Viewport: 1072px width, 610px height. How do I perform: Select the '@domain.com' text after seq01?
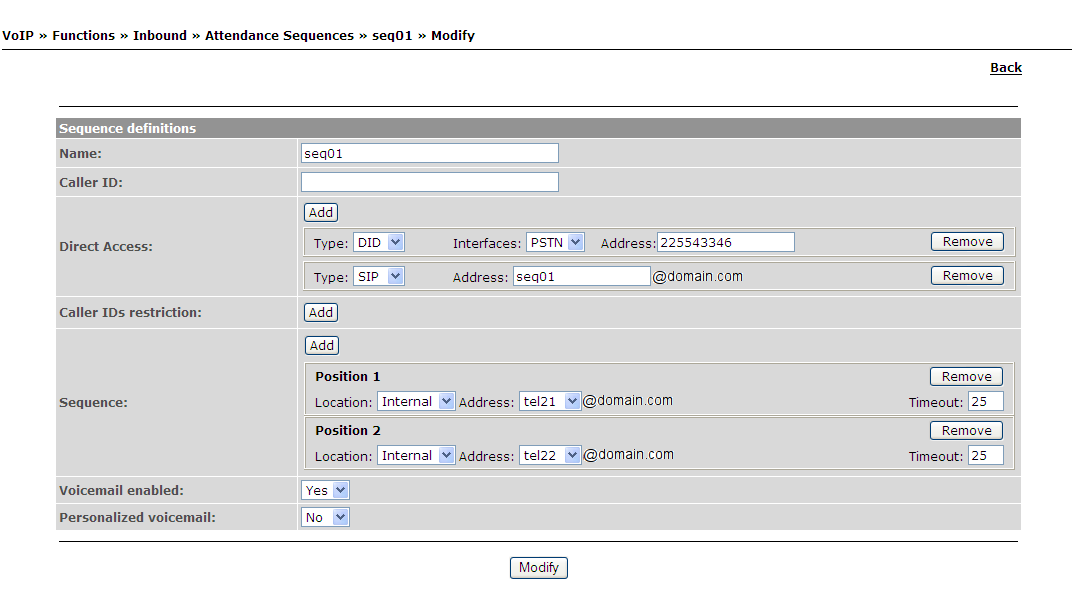tap(697, 276)
